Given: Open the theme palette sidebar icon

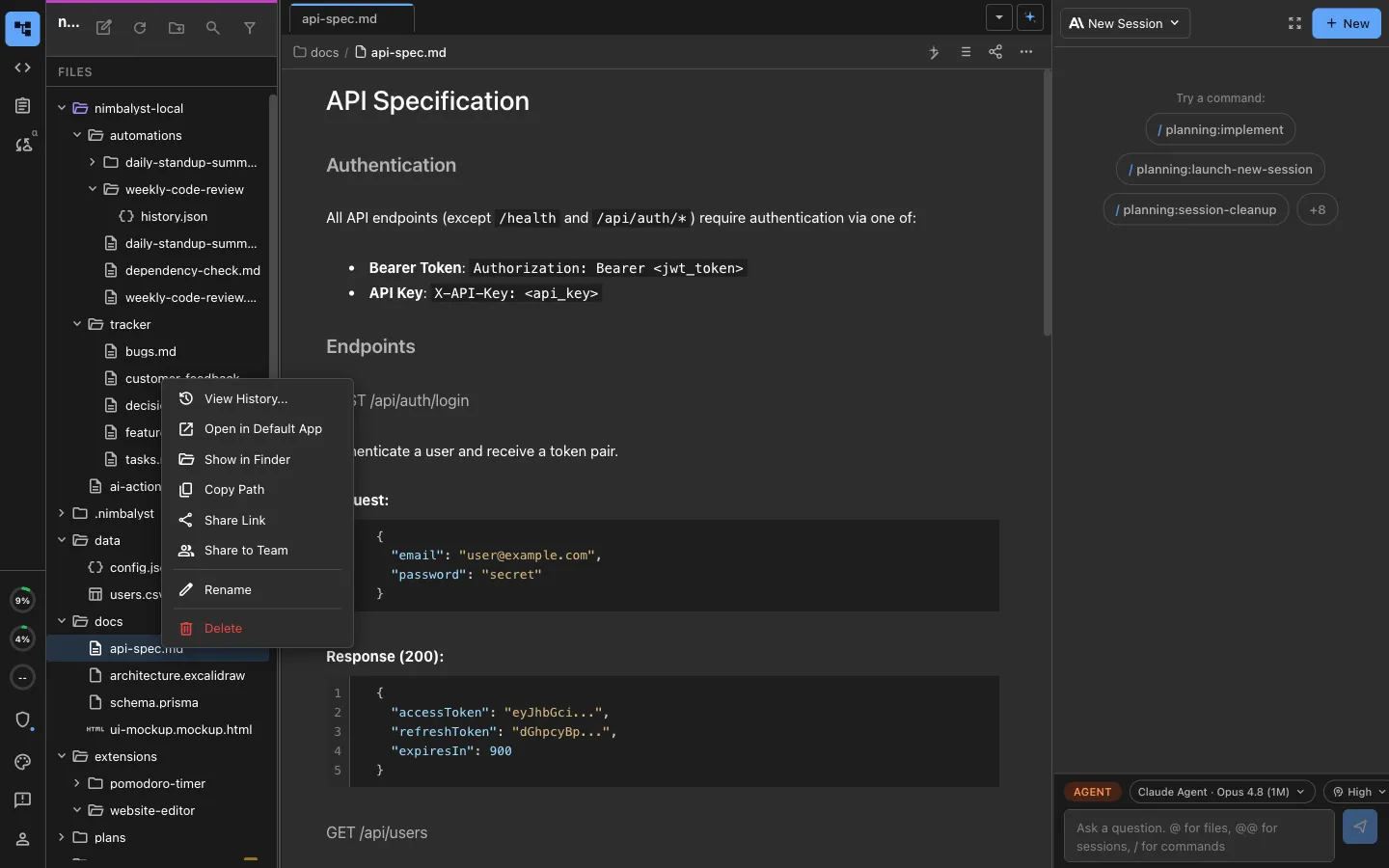Looking at the screenshot, I should tap(23, 762).
